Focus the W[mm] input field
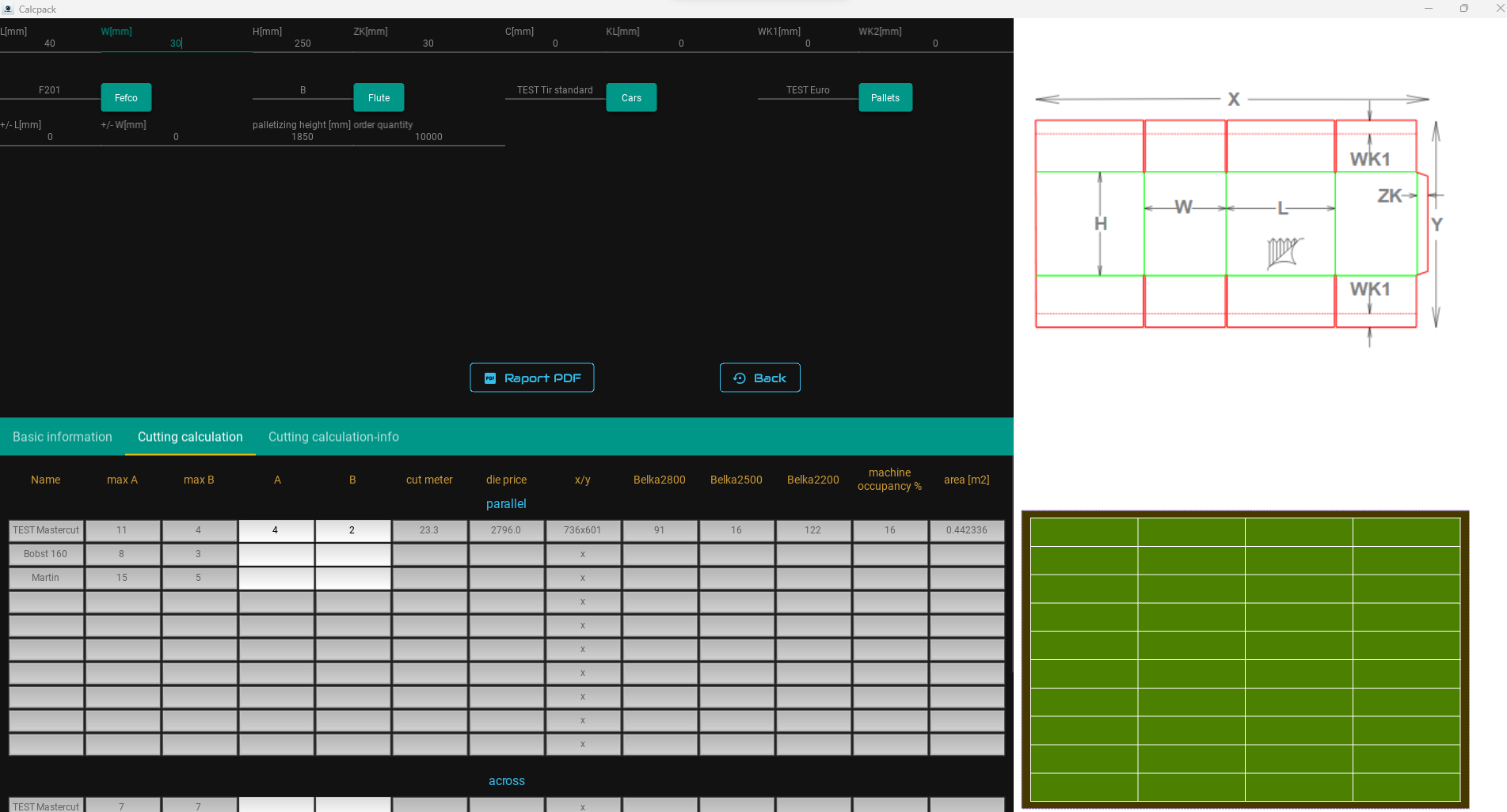 click(x=176, y=44)
